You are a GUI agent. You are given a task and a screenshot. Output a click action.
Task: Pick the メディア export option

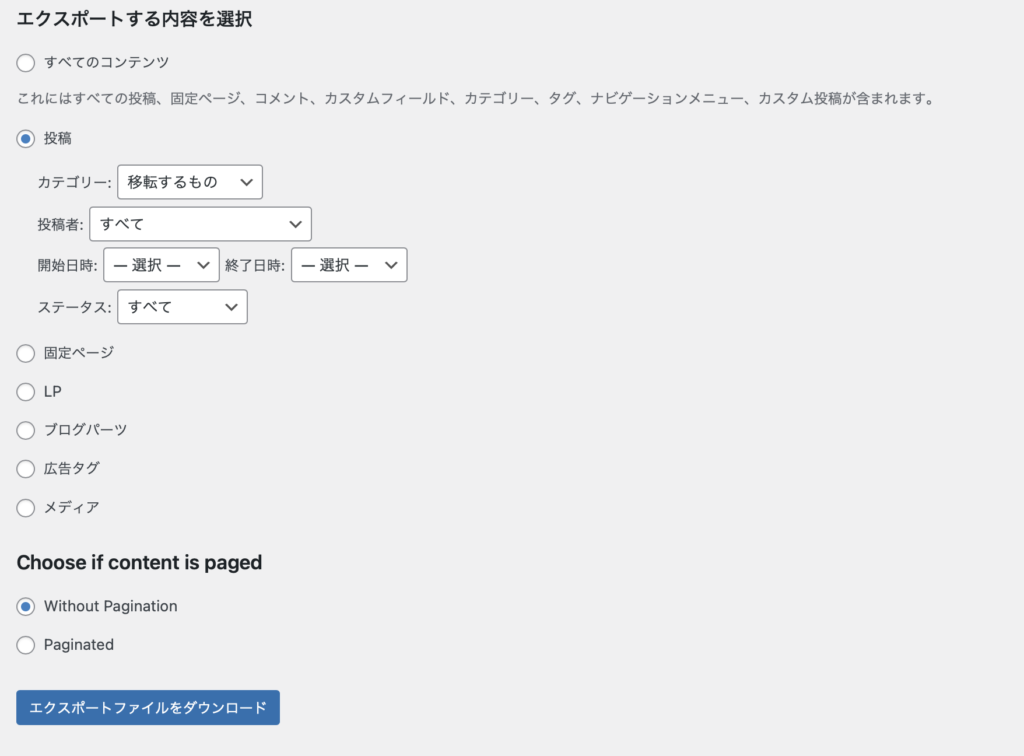click(26, 507)
